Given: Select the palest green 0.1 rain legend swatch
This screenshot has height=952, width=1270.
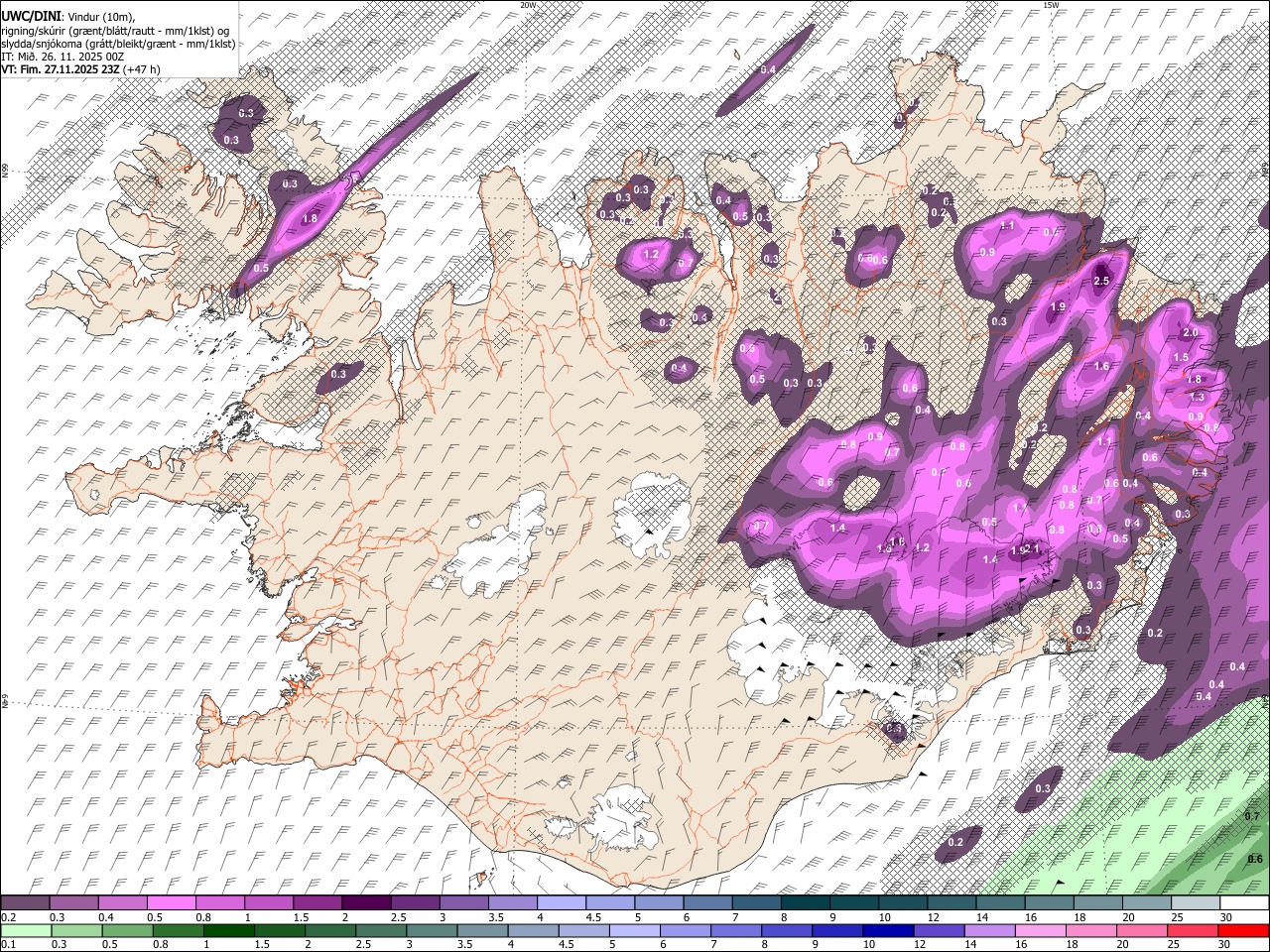Looking at the screenshot, I should pos(27,930).
